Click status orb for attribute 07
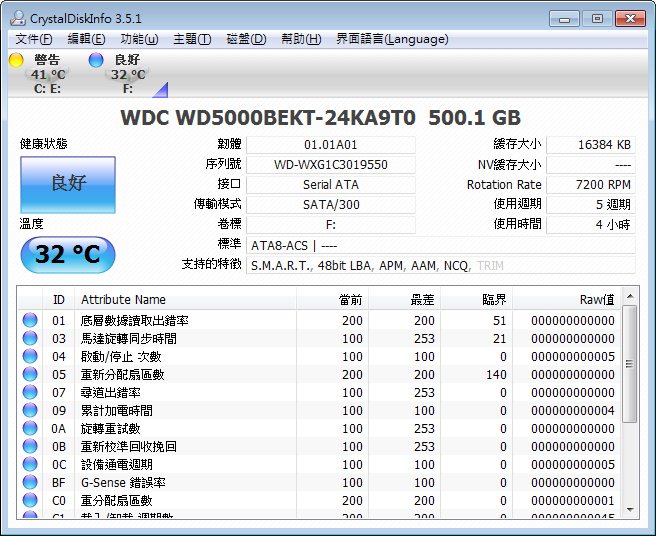The width and height of the screenshot is (656, 536). (x=30, y=392)
